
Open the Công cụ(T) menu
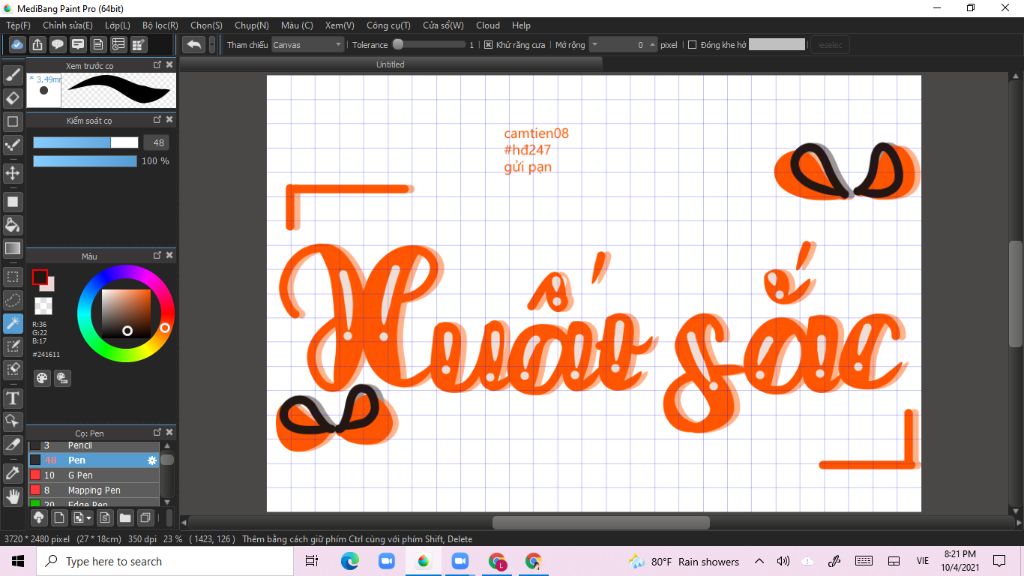coord(388,25)
